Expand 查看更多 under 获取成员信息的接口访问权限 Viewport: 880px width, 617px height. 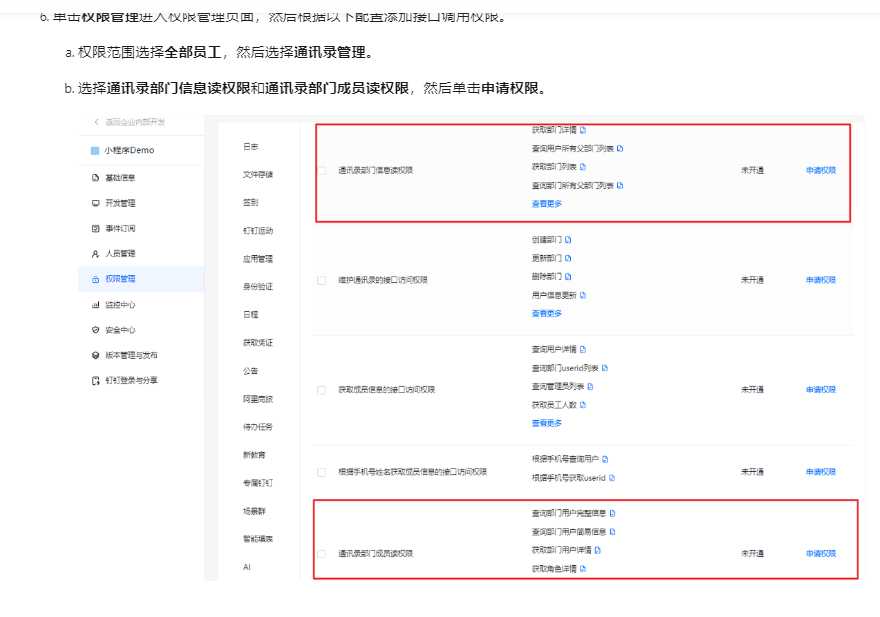pos(547,423)
